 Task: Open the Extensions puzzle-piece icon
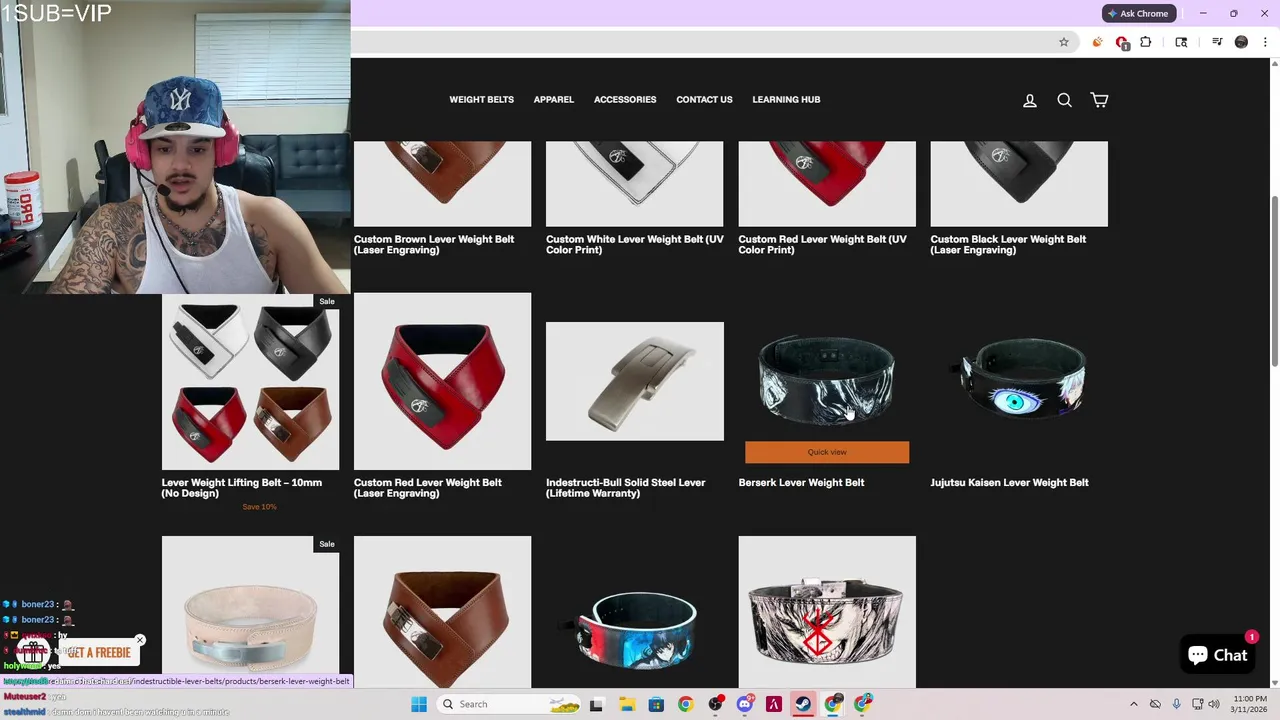(x=1146, y=42)
